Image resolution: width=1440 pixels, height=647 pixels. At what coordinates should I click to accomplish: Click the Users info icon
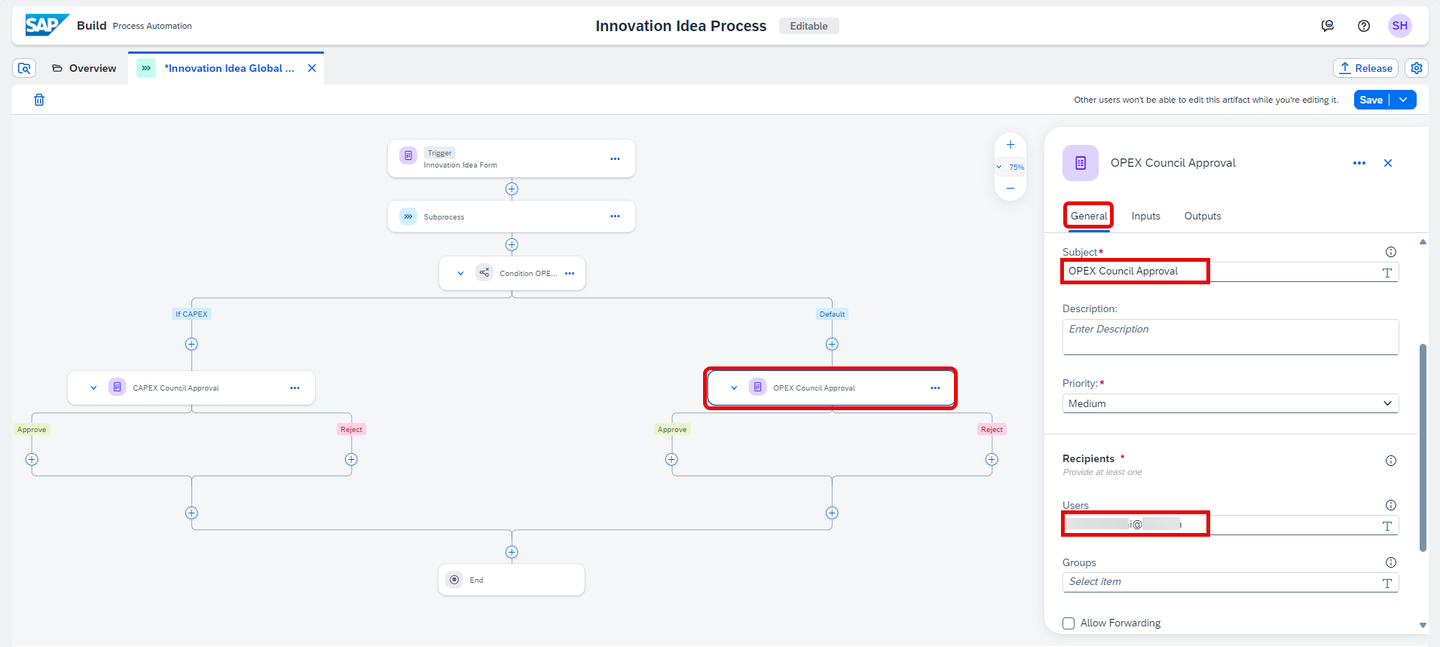click(x=1390, y=506)
